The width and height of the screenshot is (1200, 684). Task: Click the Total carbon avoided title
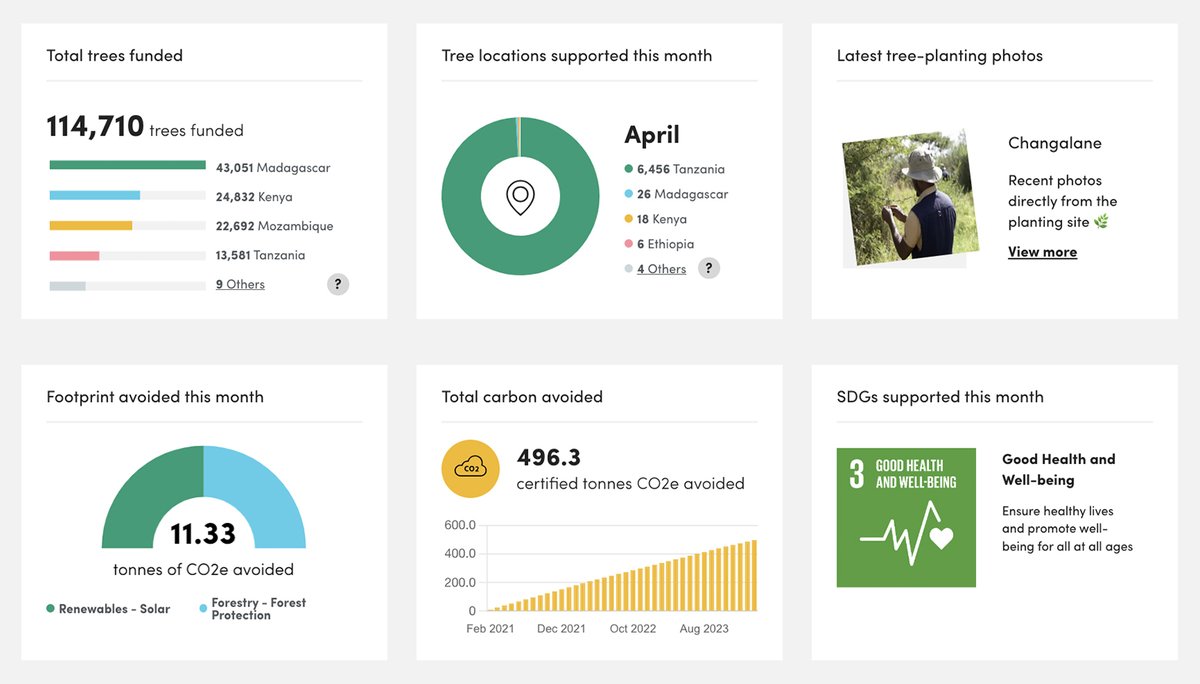pos(522,397)
